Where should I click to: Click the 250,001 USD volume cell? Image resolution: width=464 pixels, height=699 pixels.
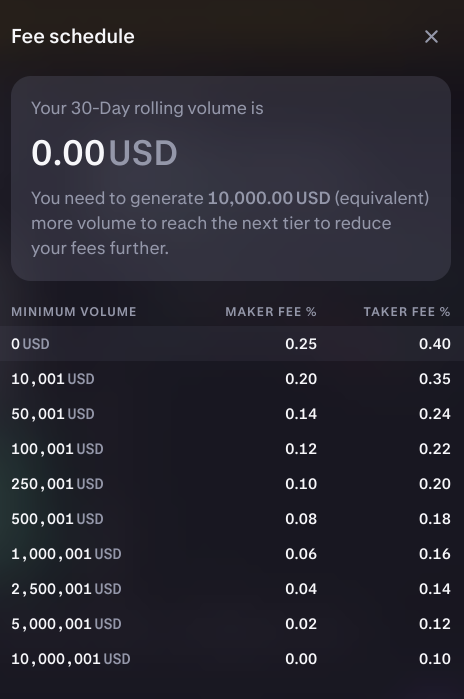(57, 484)
